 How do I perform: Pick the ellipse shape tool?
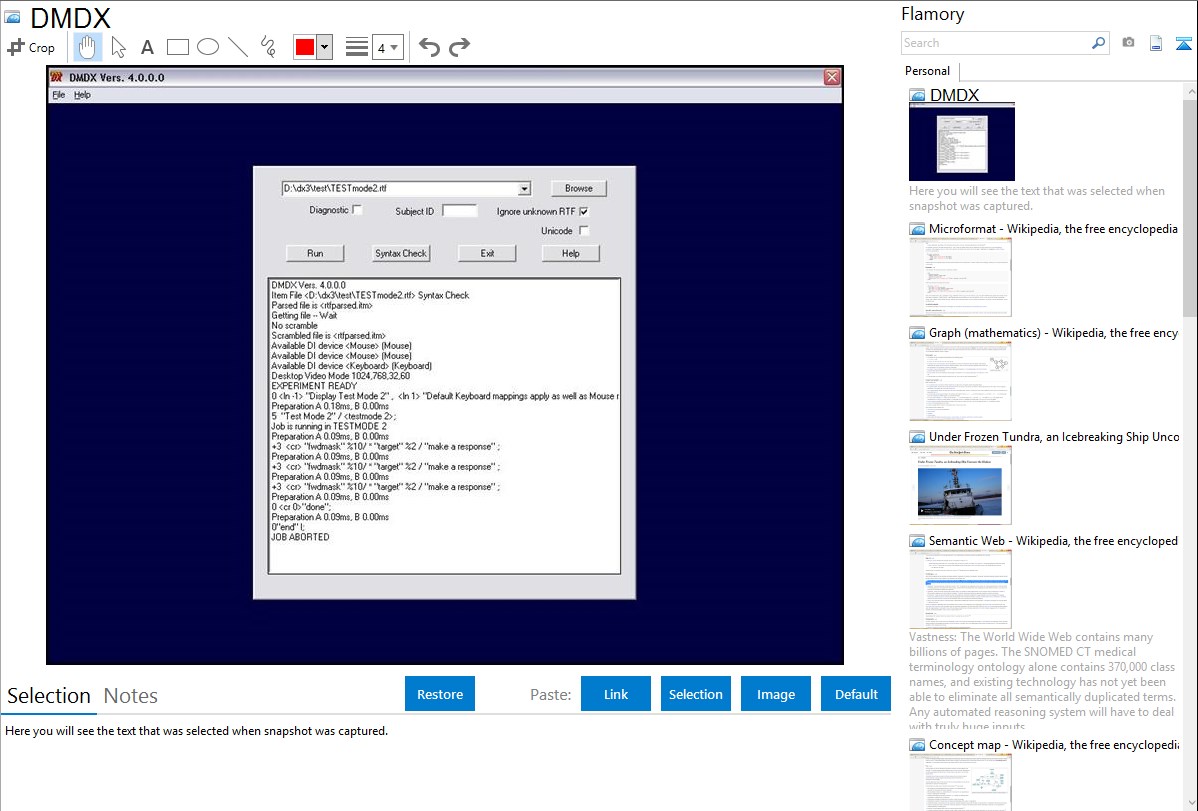coord(208,47)
